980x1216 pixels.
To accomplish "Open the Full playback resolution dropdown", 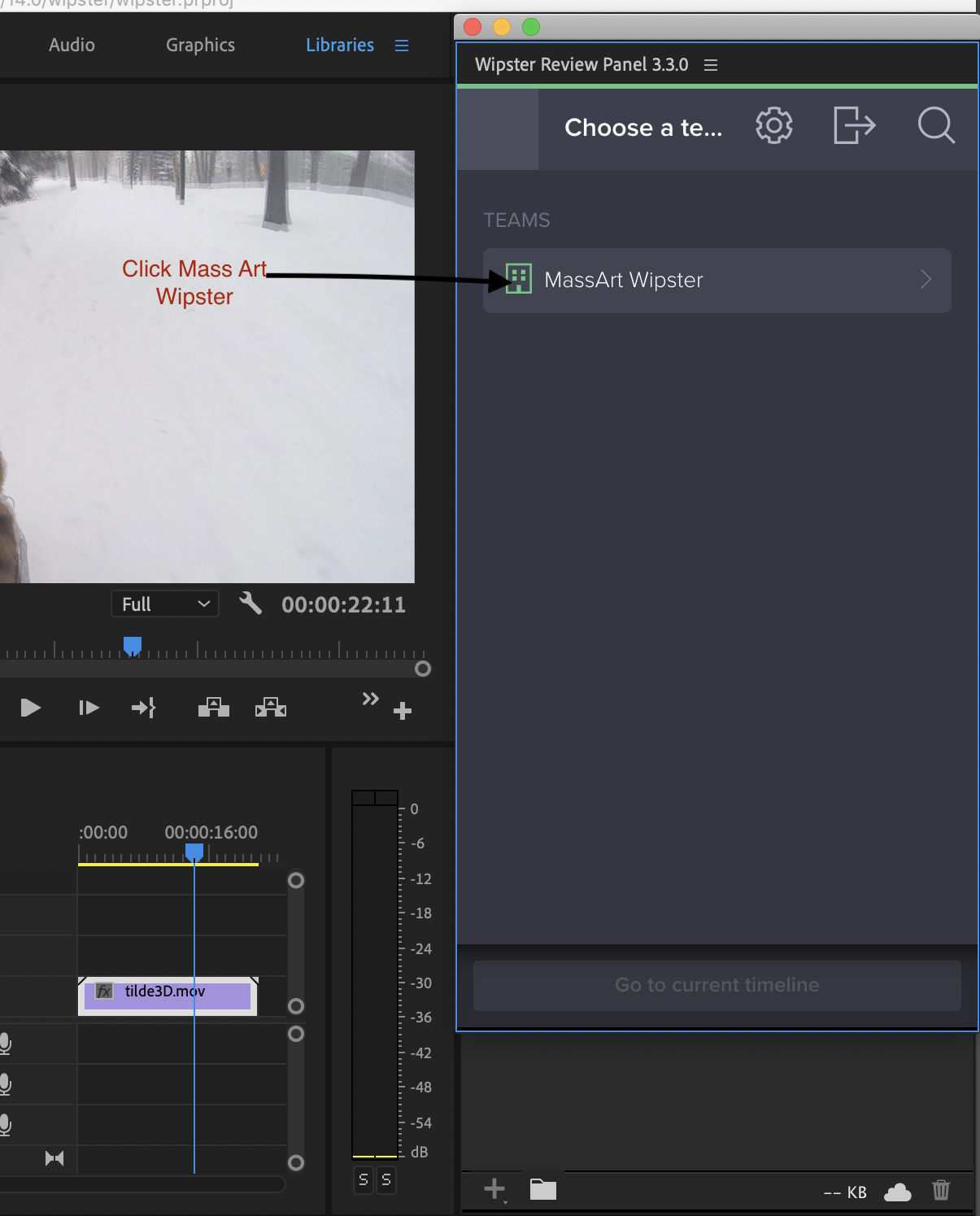I will point(165,604).
